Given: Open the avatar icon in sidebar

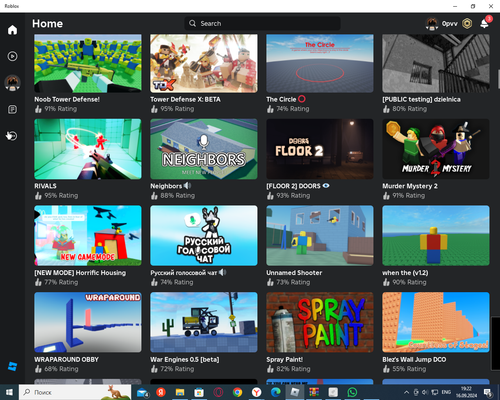Looking at the screenshot, I should click(x=12, y=83).
